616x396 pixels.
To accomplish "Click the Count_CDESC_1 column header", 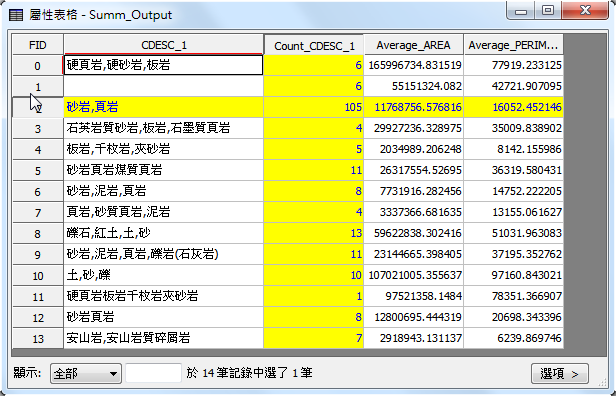I will pos(314,46).
